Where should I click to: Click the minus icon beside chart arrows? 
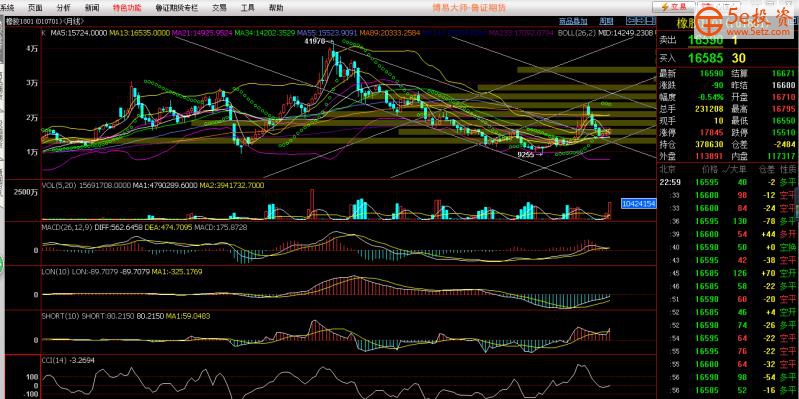point(649,20)
